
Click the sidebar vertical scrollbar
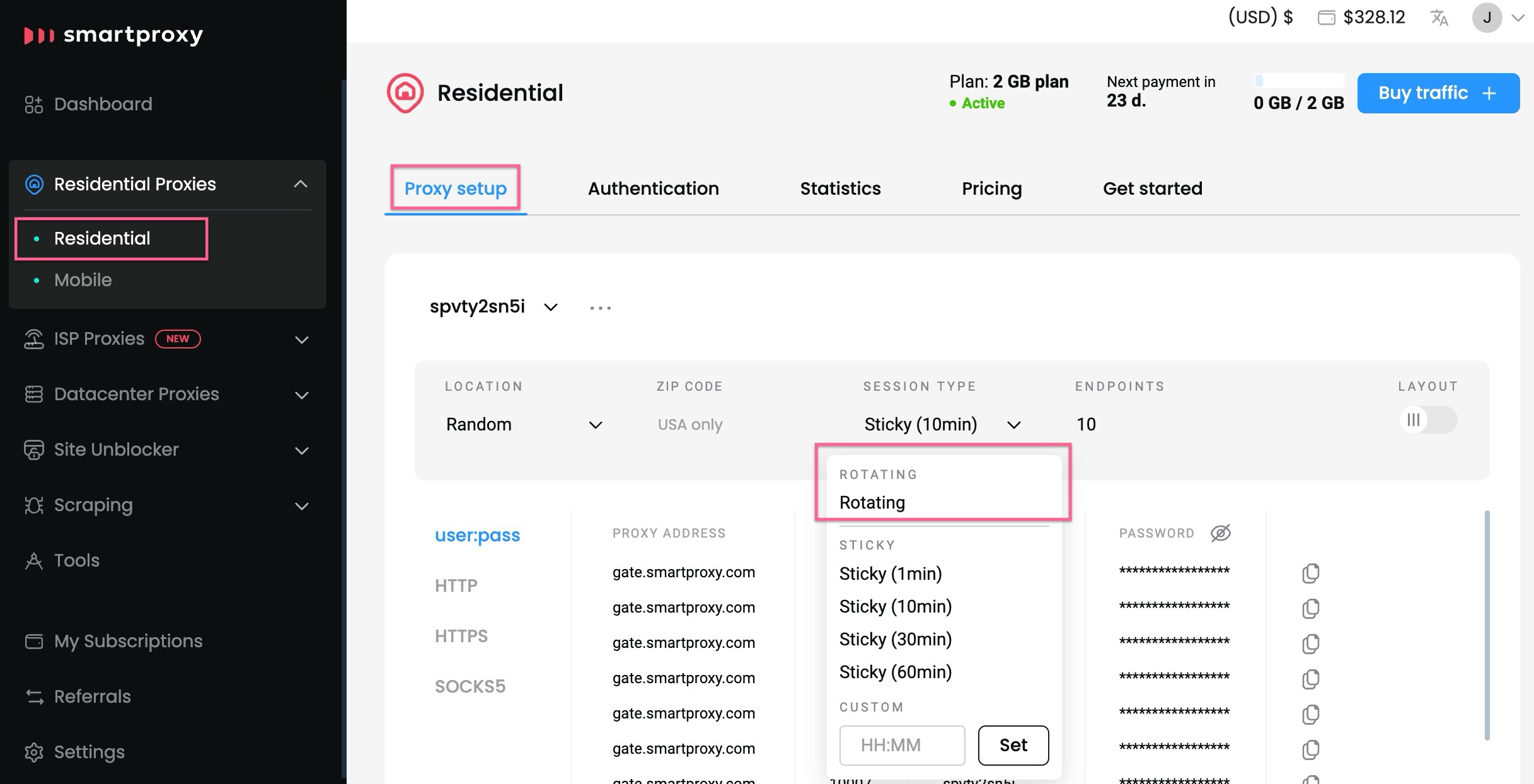pyautogui.click(x=343, y=429)
